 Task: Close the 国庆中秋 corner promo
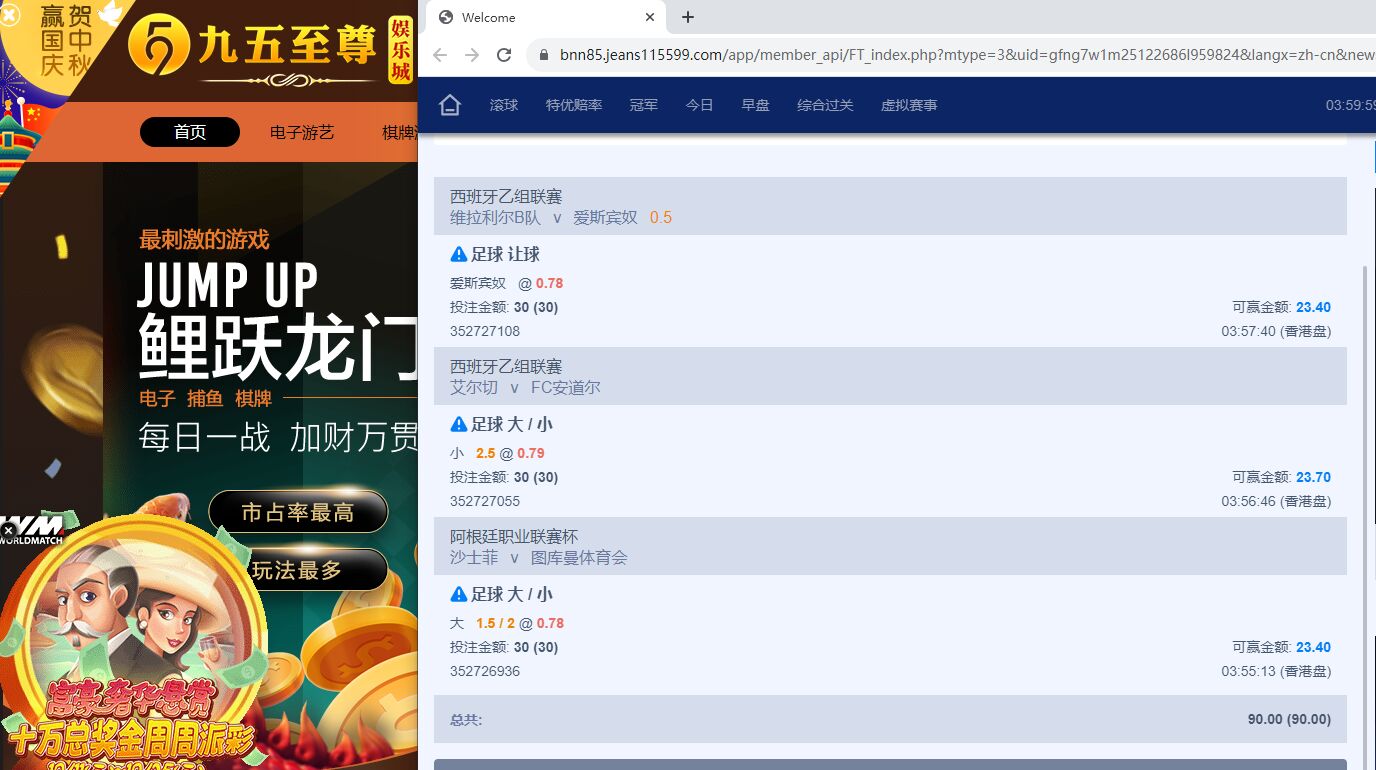9,14
